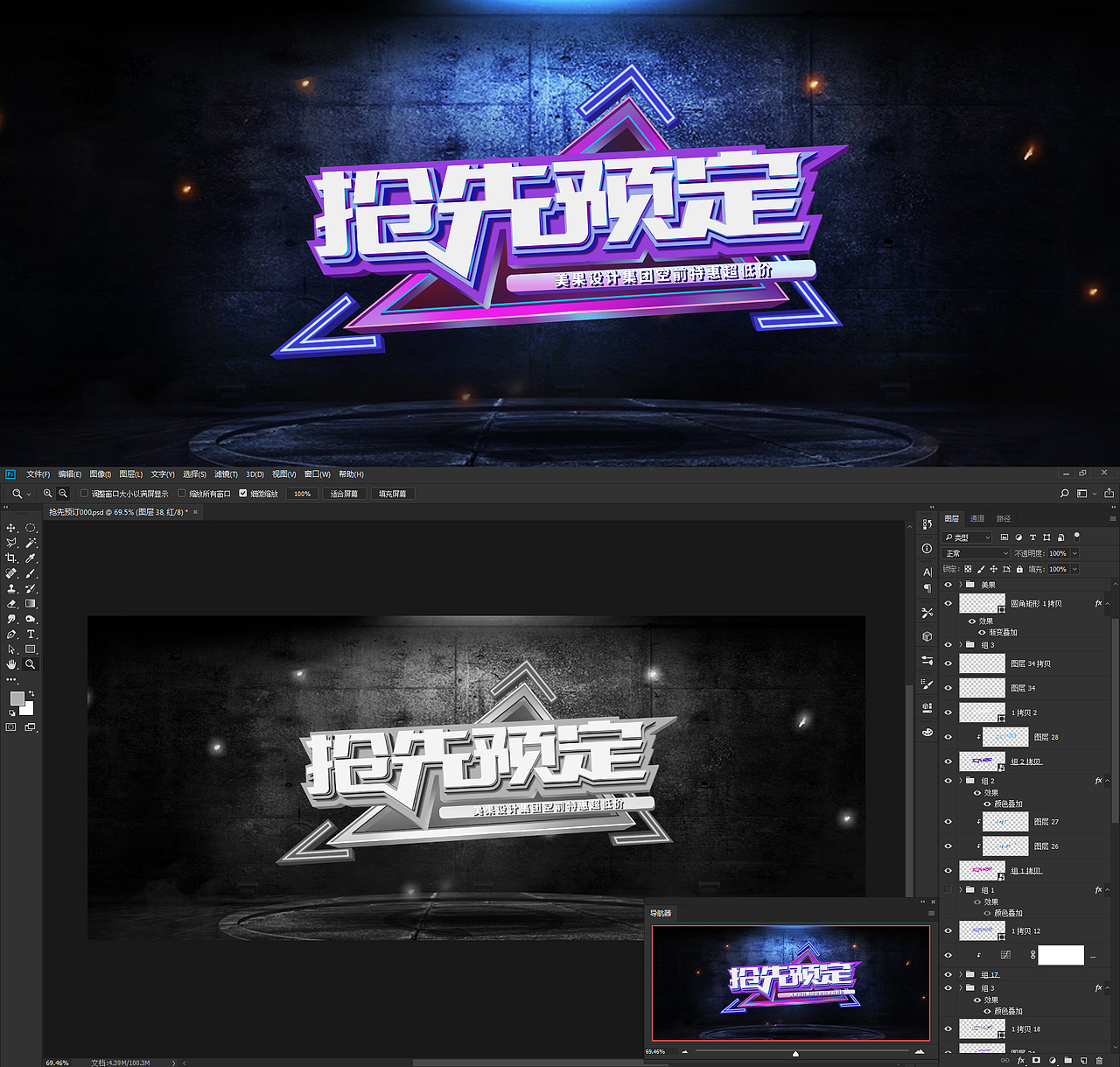Select the Crop tool

click(x=12, y=558)
